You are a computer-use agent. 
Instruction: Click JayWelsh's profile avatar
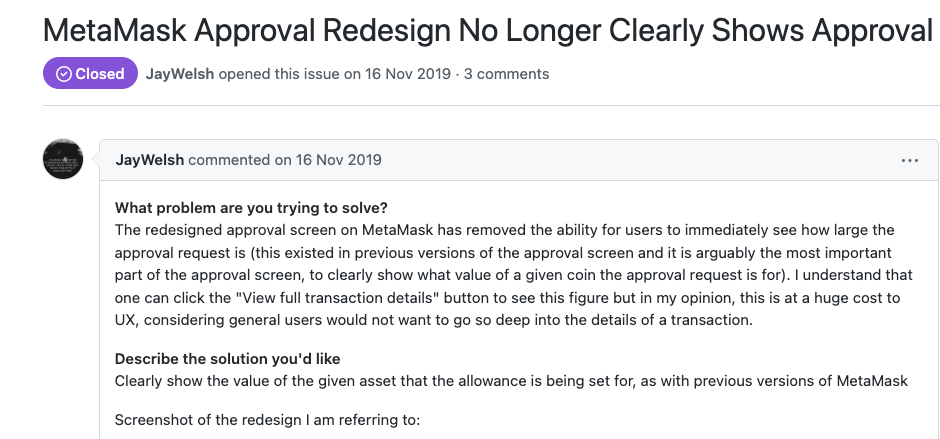[x=63, y=160]
